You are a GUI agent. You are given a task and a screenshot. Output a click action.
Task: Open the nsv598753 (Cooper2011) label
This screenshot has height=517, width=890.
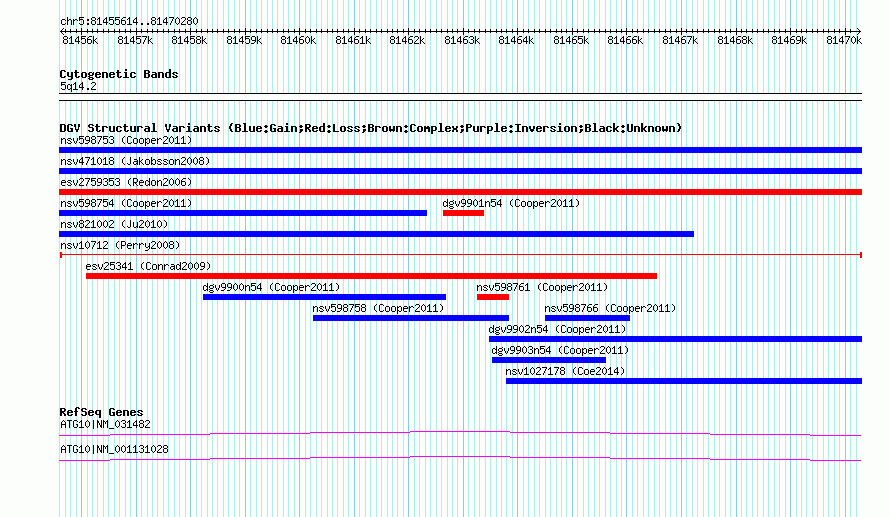point(126,140)
